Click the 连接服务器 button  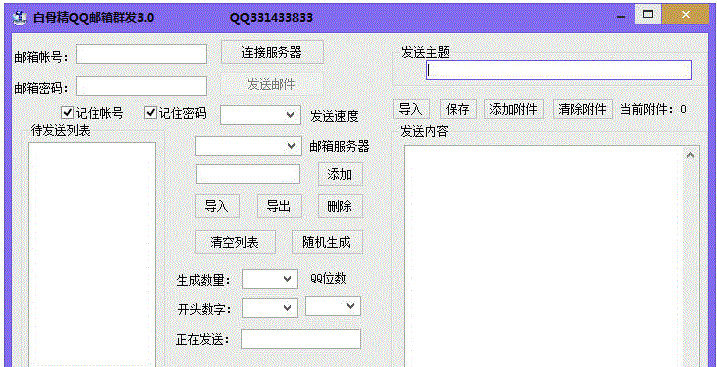tap(272, 52)
